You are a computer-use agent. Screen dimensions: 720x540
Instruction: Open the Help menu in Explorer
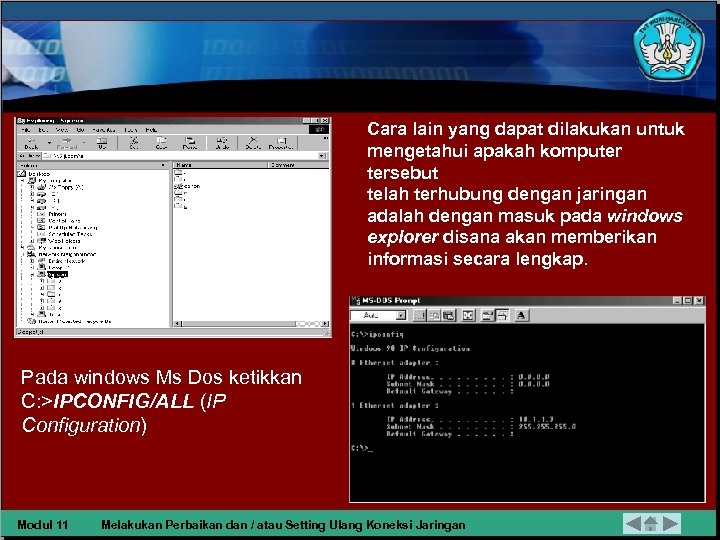[151, 130]
